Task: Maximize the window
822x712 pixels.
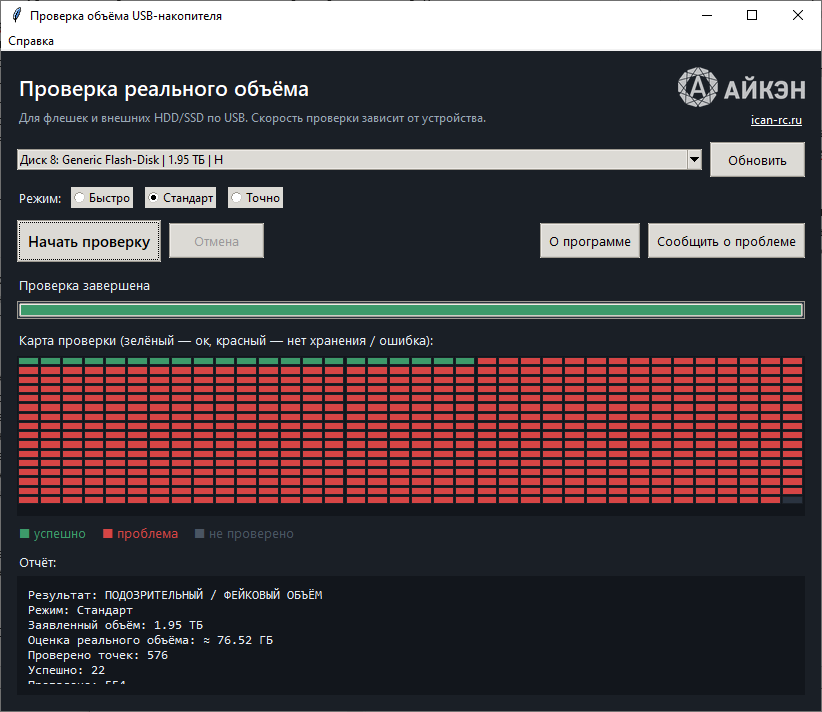Action: (752, 15)
